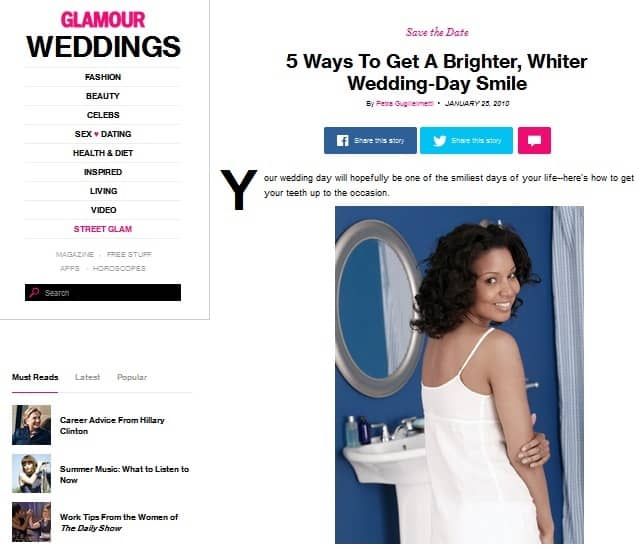Open Summer Music article thumbnail
Viewport: 640px width, 549px height.
coord(31,473)
